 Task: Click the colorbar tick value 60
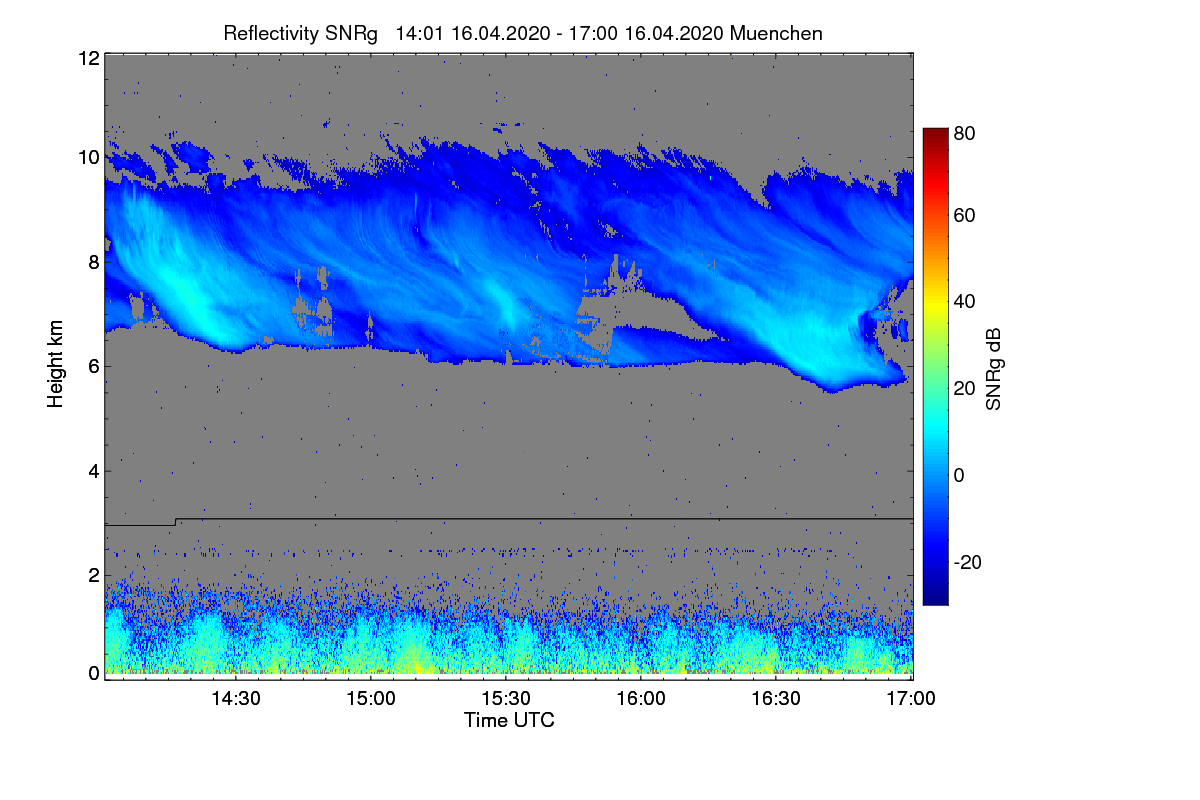[x=966, y=216]
